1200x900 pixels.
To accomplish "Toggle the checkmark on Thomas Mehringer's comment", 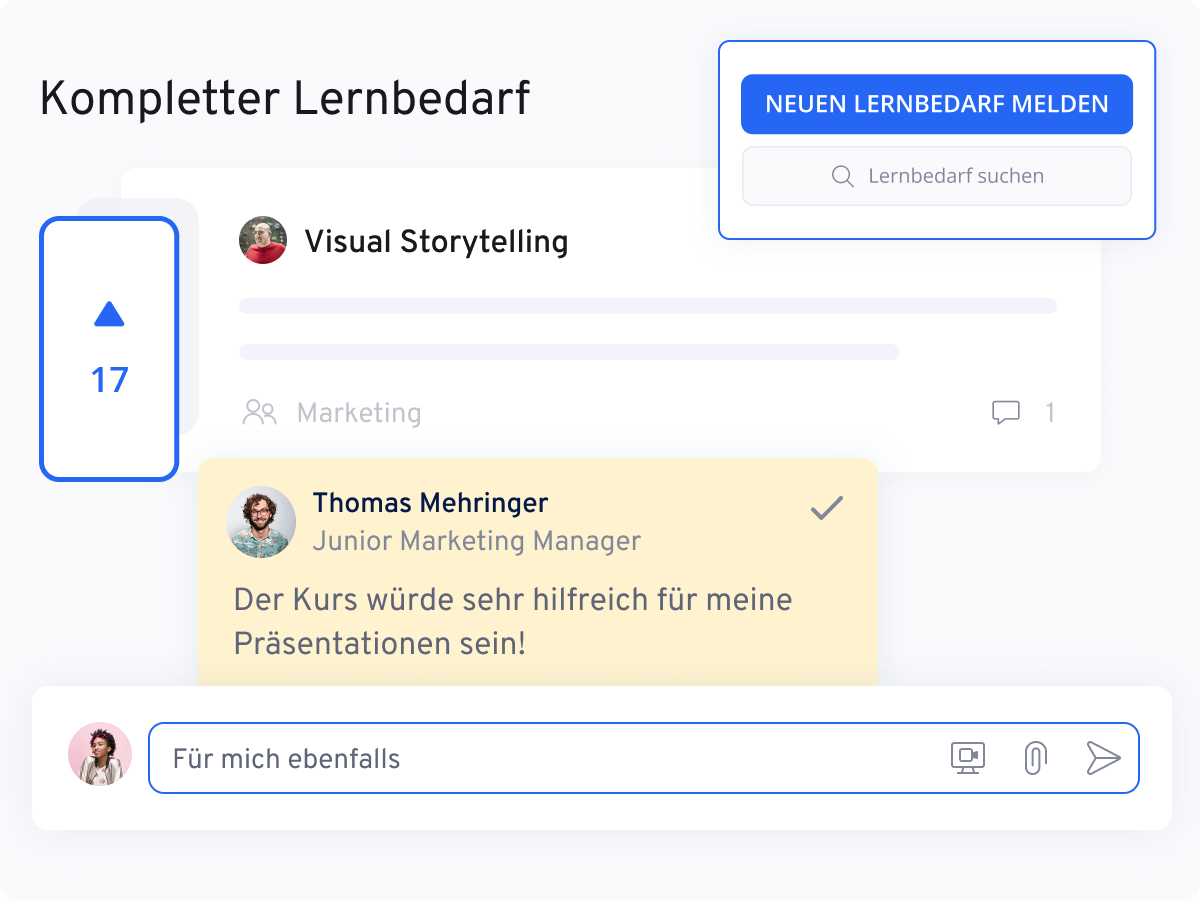I will [x=826, y=509].
